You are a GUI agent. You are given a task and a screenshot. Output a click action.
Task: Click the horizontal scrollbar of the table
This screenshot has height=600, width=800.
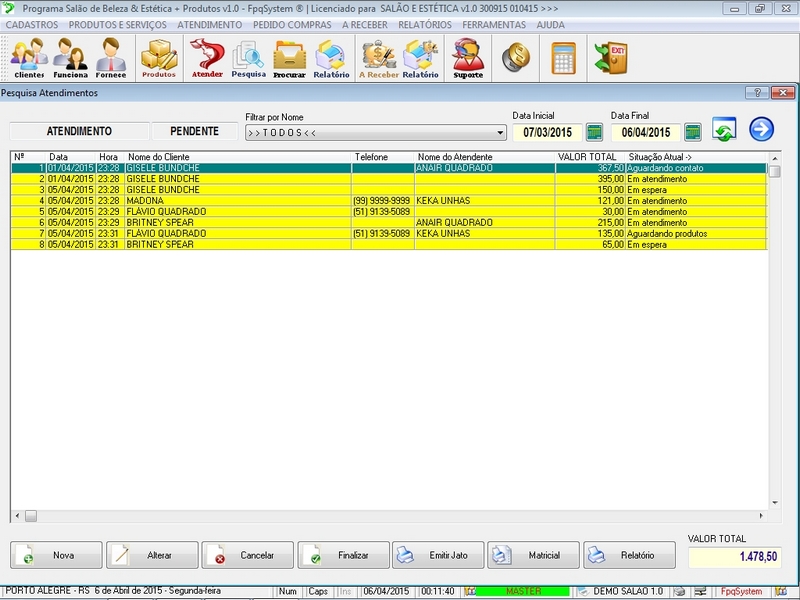(390, 516)
